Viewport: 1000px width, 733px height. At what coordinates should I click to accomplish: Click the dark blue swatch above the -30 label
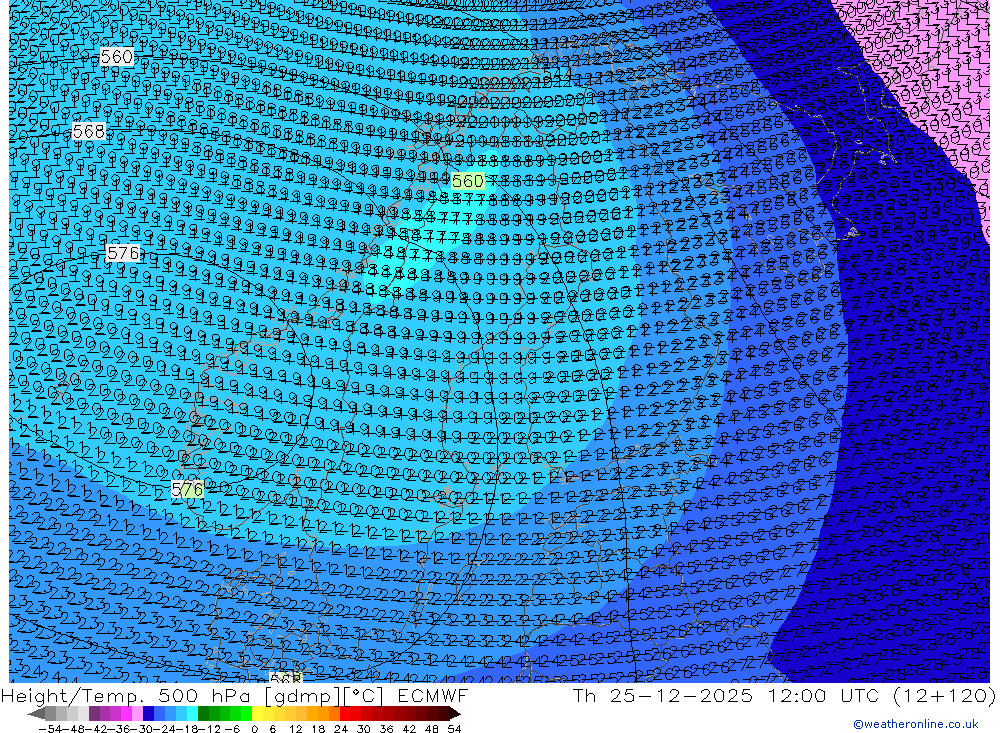coord(148,714)
